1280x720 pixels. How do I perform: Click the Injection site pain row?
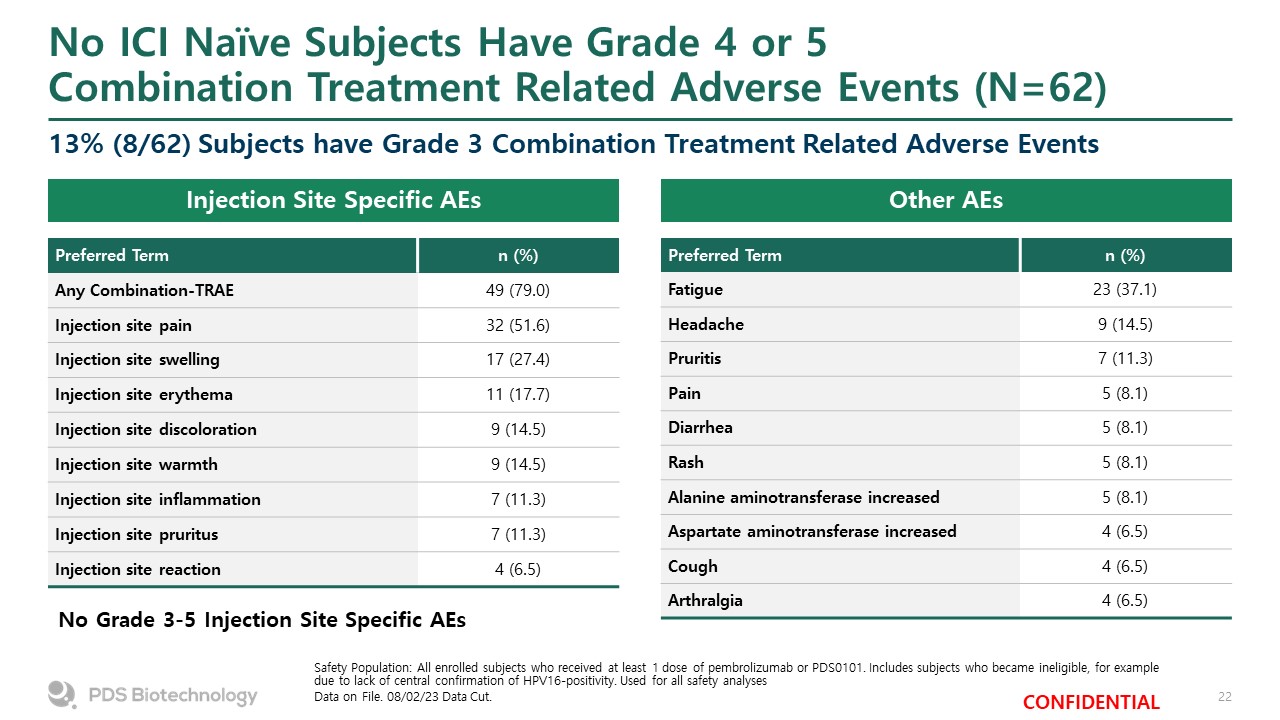pyautogui.click(x=333, y=325)
